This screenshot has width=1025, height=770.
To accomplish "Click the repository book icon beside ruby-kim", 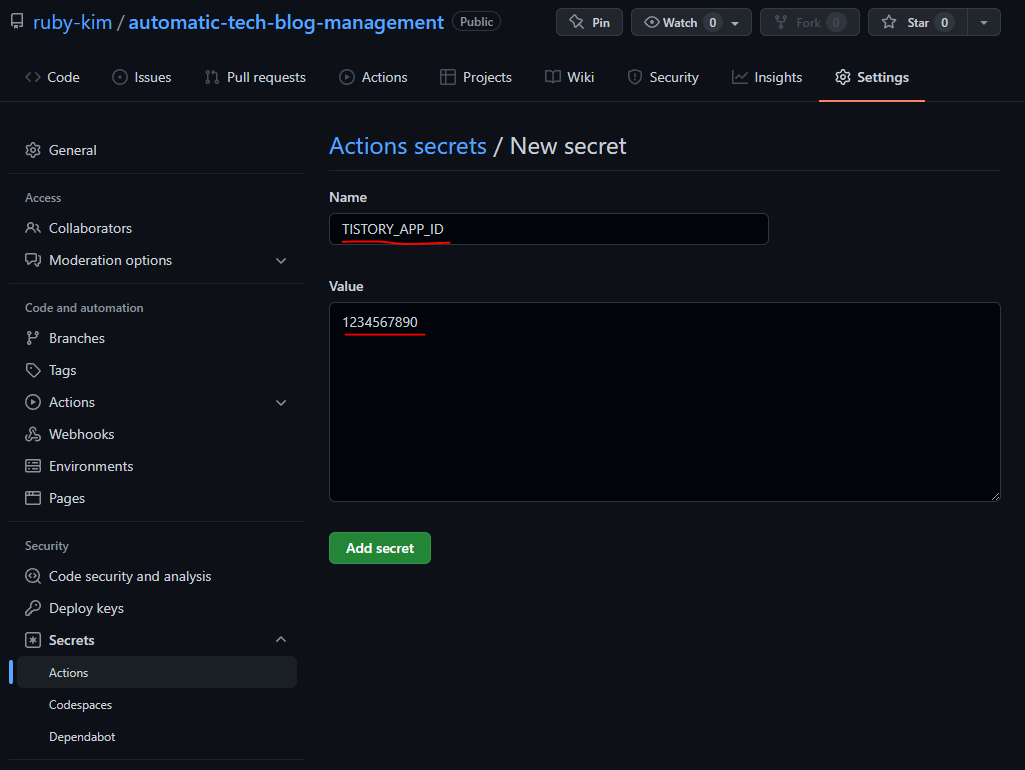I will [x=17, y=22].
